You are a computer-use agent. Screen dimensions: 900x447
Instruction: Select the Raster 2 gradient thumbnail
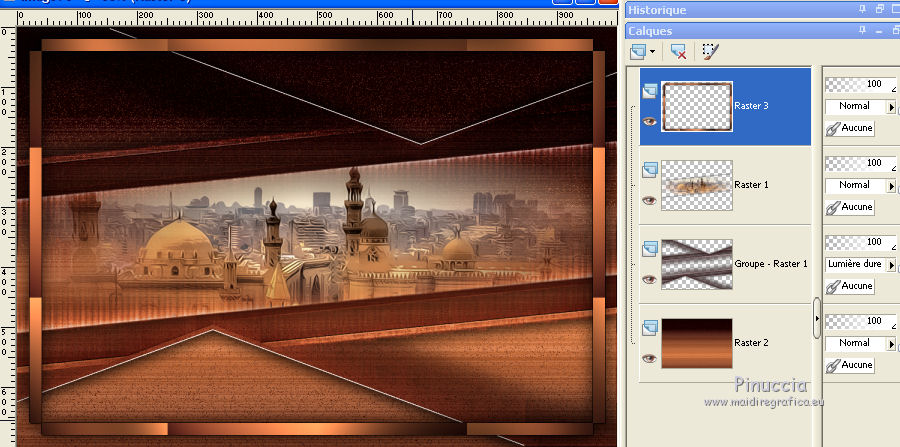(x=697, y=343)
